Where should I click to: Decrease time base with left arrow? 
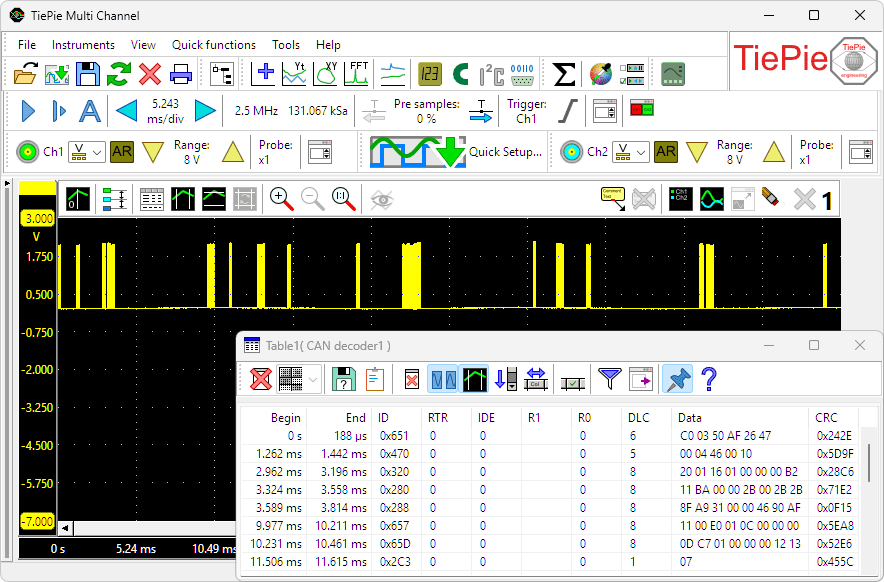[127, 111]
